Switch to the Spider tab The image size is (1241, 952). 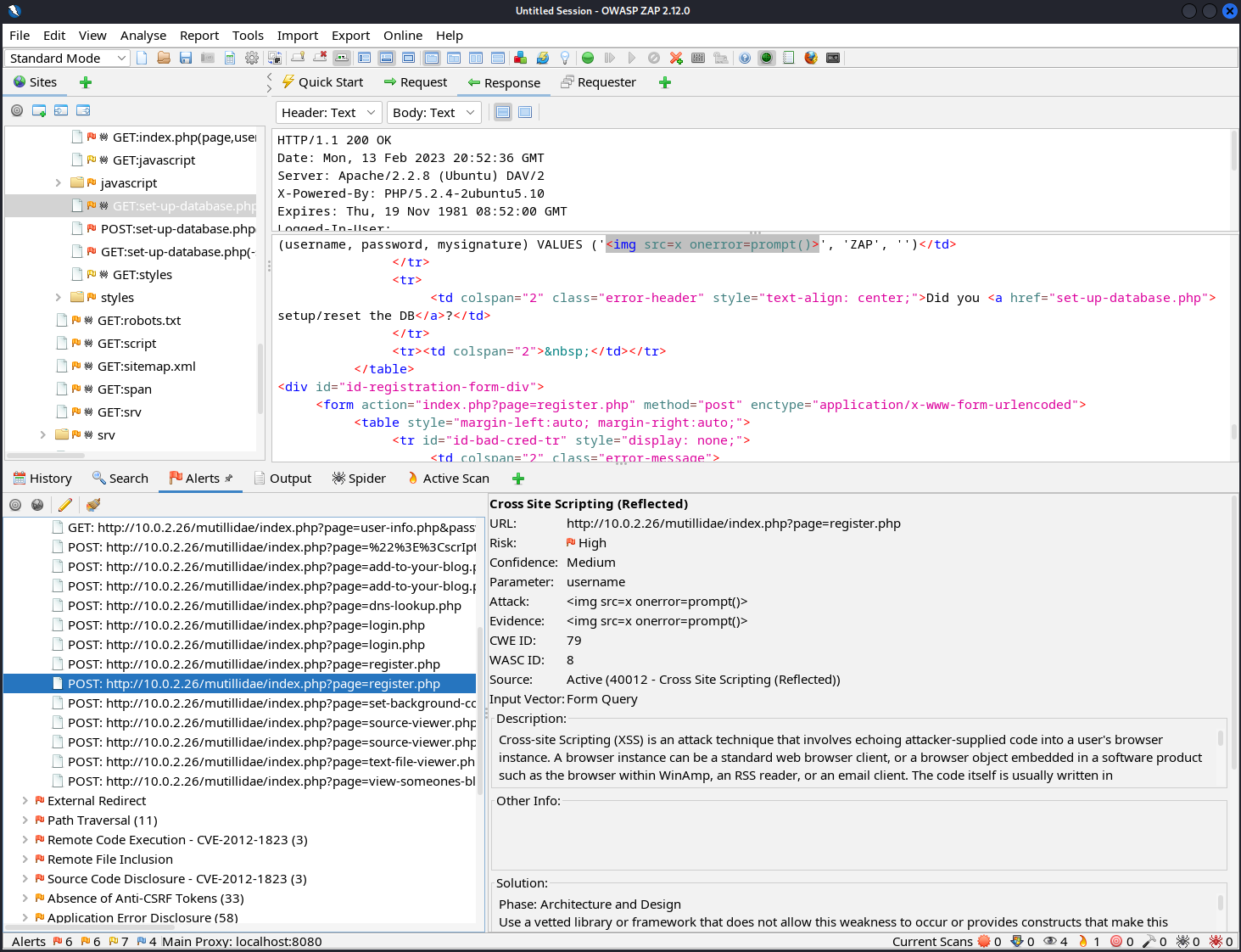tap(359, 479)
